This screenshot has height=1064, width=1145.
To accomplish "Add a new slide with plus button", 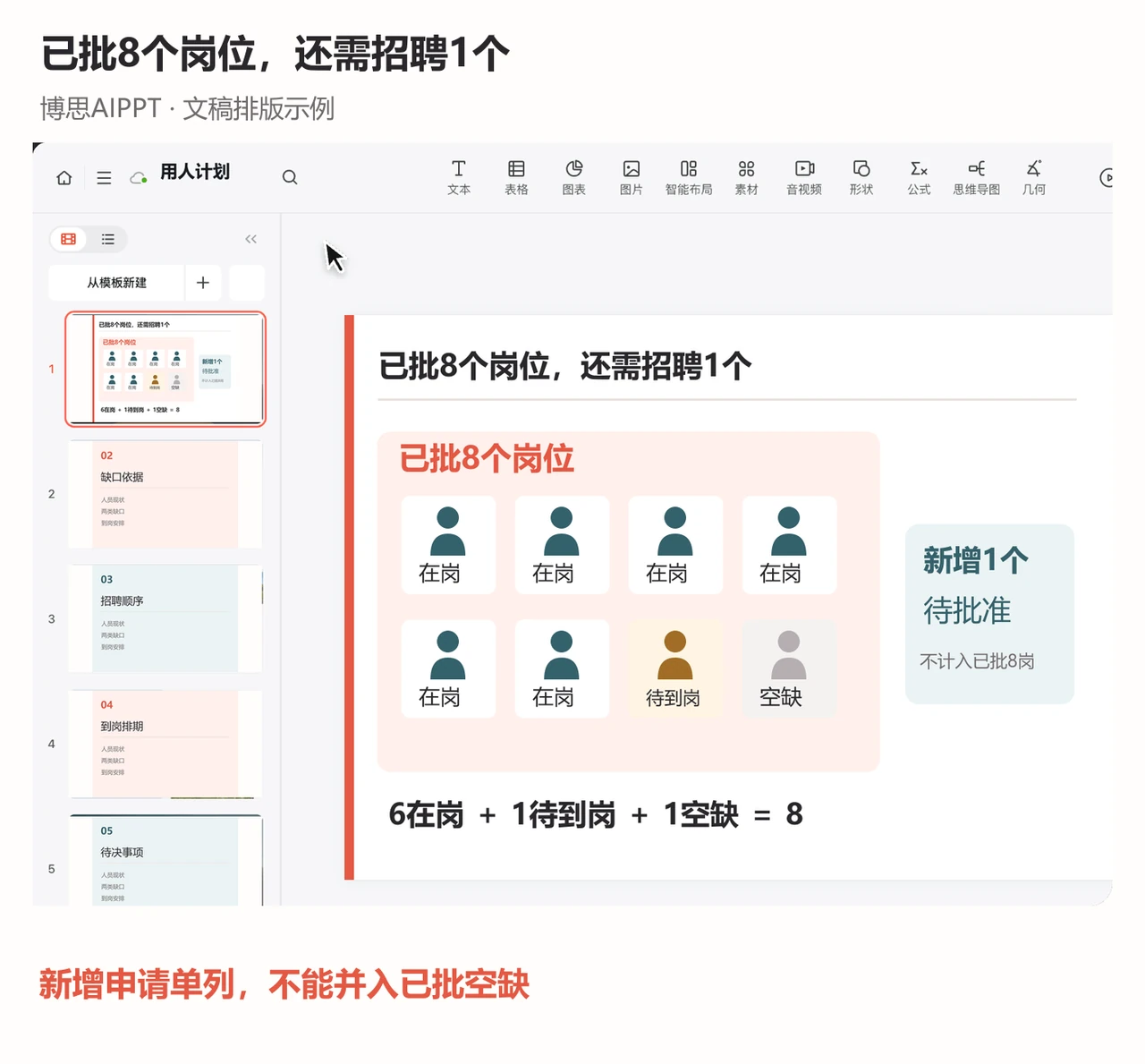I will (203, 283).
